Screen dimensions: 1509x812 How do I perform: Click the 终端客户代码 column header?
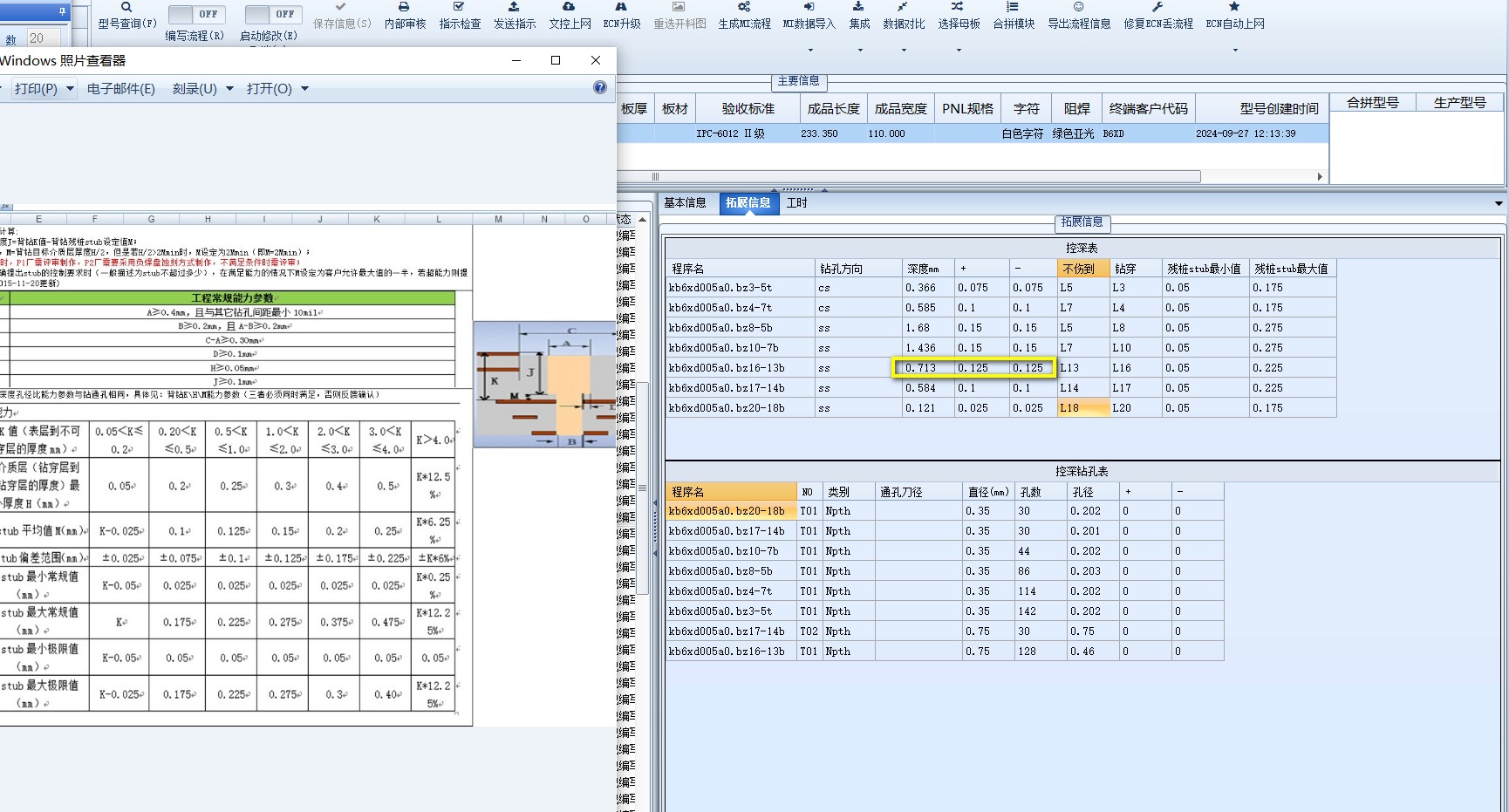tap(1148, 109)
